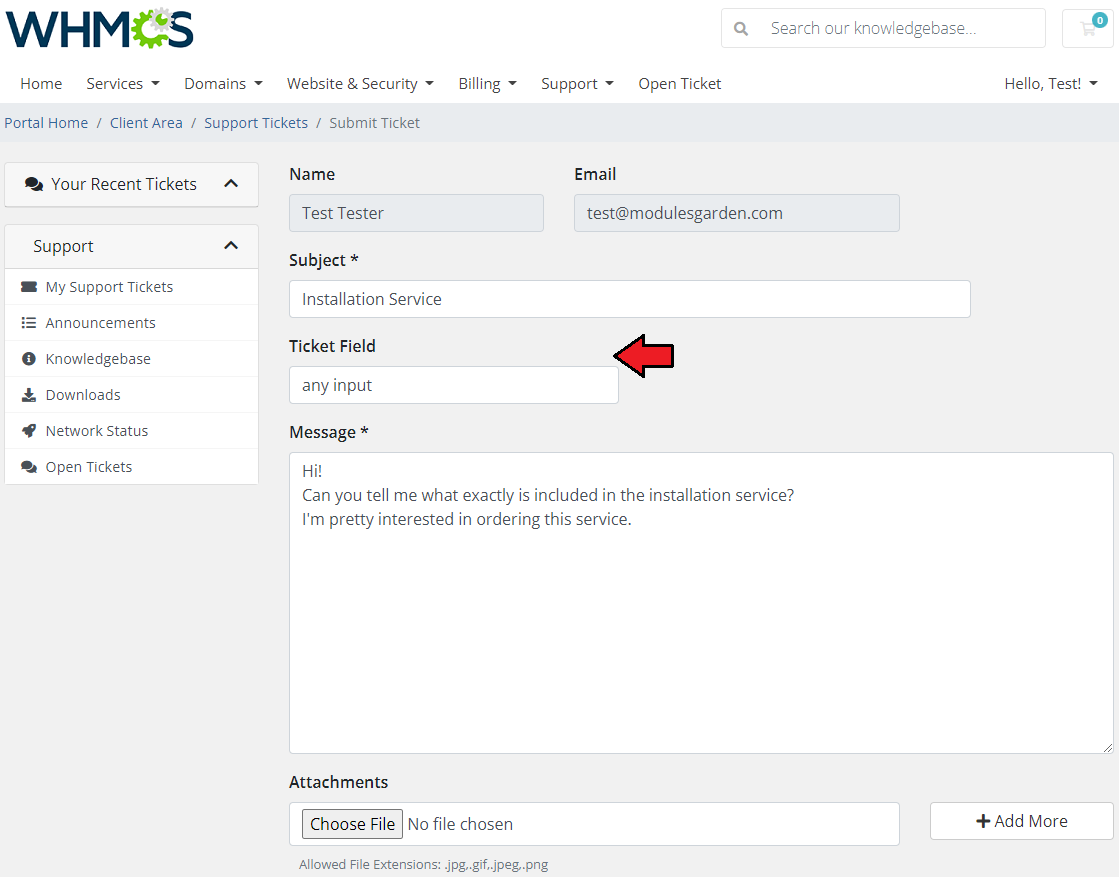1119x877 pixels.
Task: Click the Announcements list icon
Action: [x=29, y=323]
